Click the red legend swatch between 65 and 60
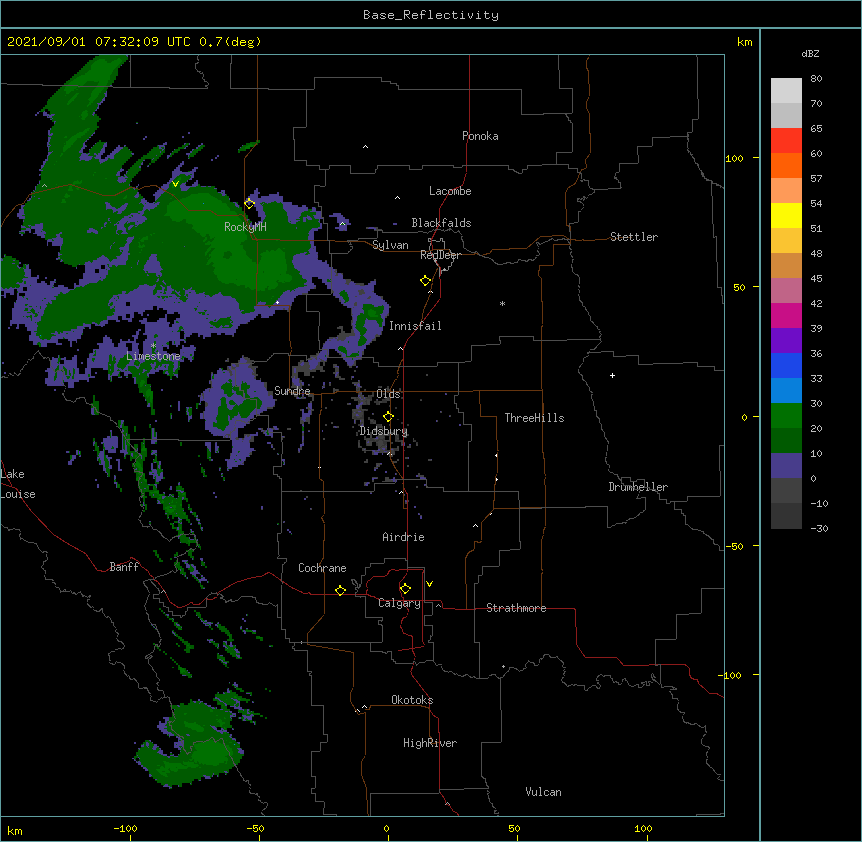Viewport: 862px width, 842px height. pos(786,140)
